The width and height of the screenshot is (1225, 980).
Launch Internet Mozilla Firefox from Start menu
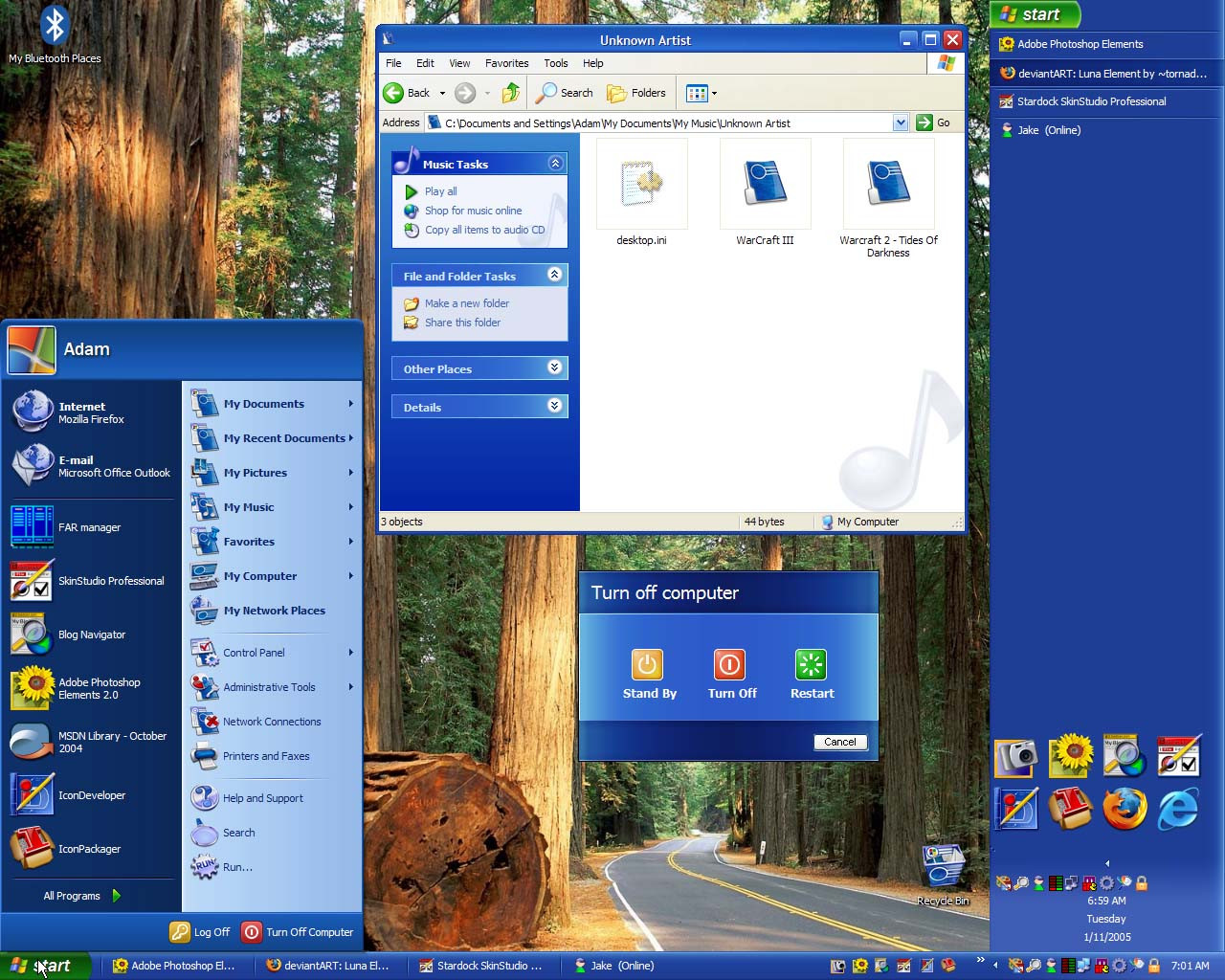pos(92,412)
